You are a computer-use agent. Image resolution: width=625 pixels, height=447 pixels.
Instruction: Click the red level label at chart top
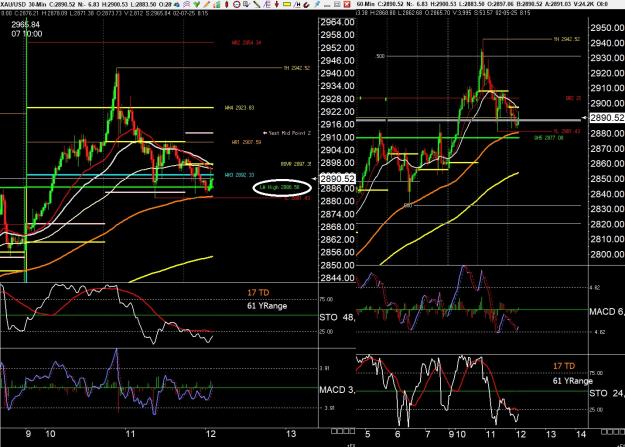(246, 43)
